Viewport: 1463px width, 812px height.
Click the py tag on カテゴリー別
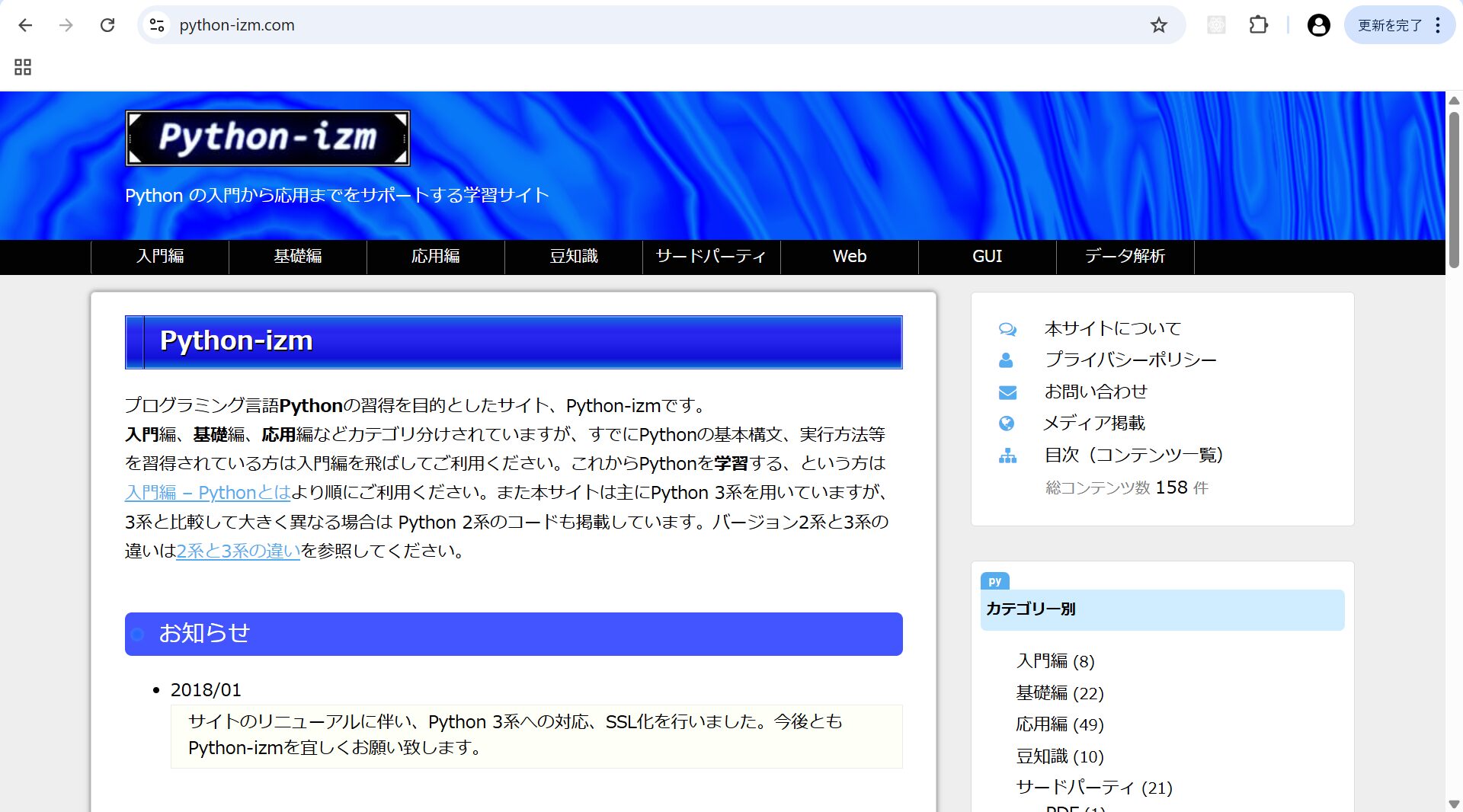pyautogui.click(x=995, y=581)
